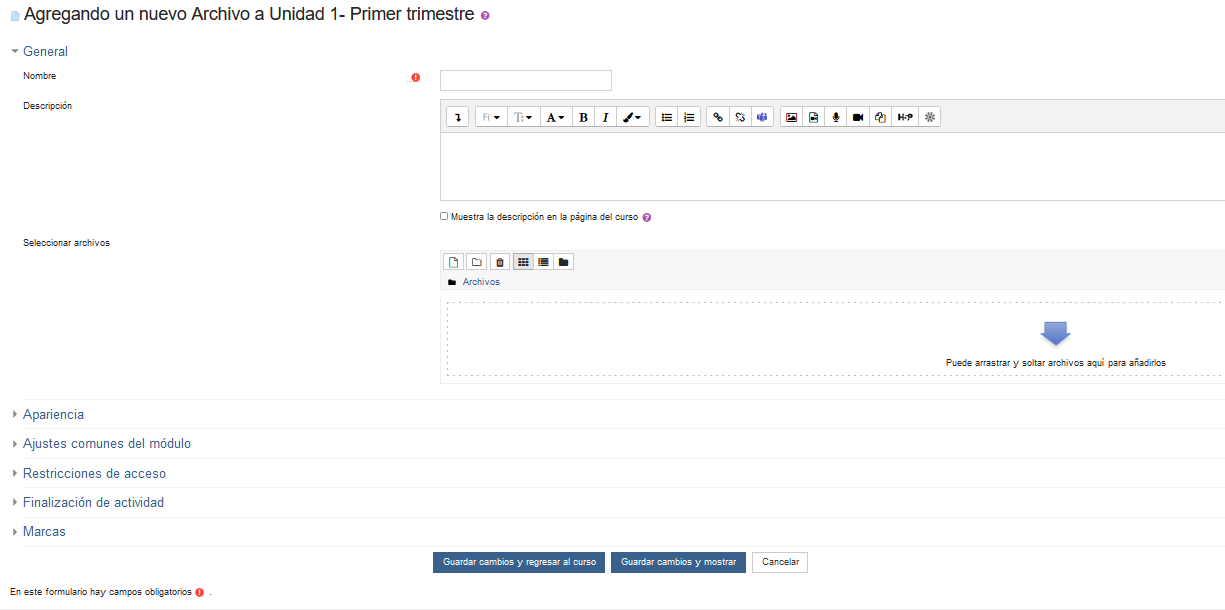Apply italic formatting in the description editor

point(605,117)
